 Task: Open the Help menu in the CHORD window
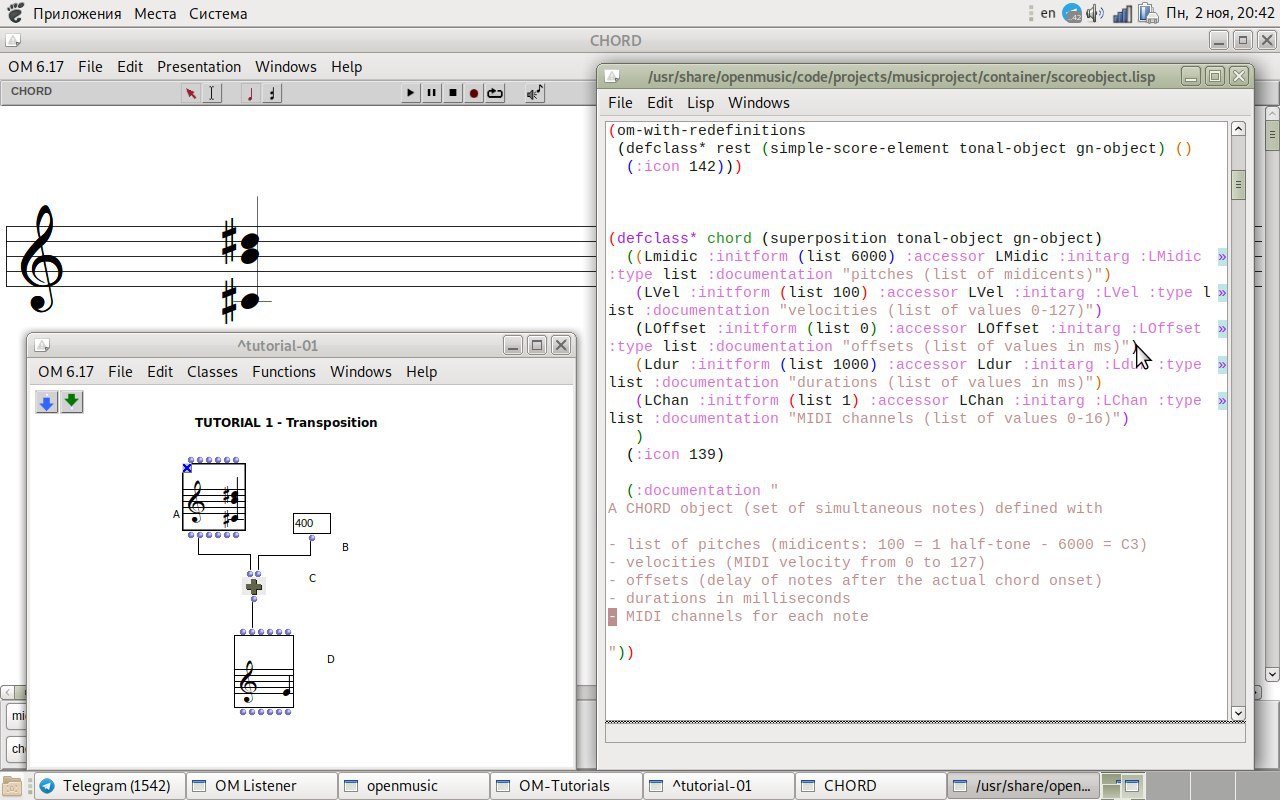[346, 67]
